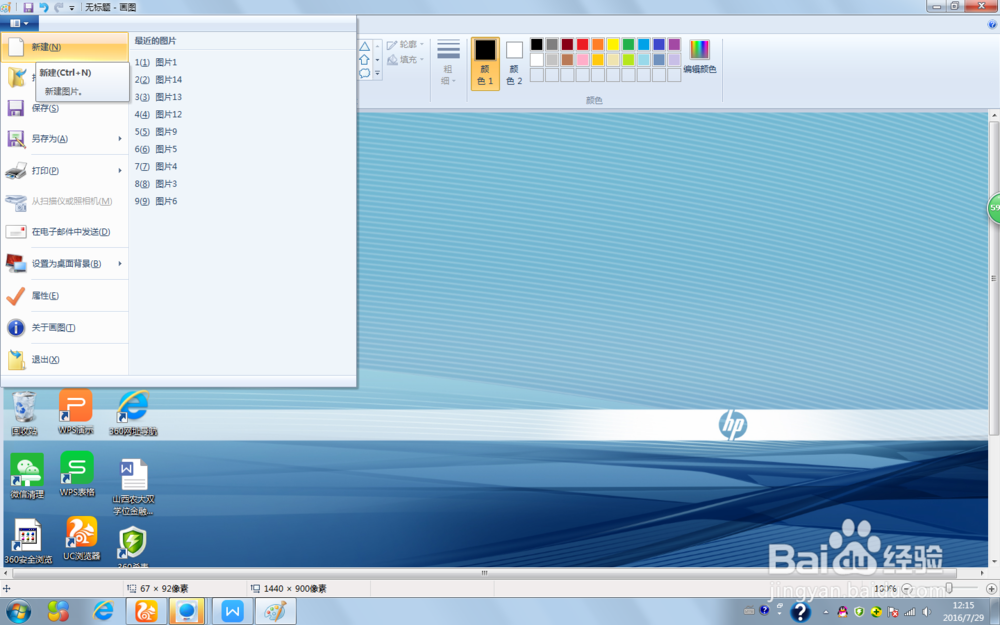Select the up arrow shape
Image resolution: width=1000 pixels, height=625 pixels.
point(364,59)
